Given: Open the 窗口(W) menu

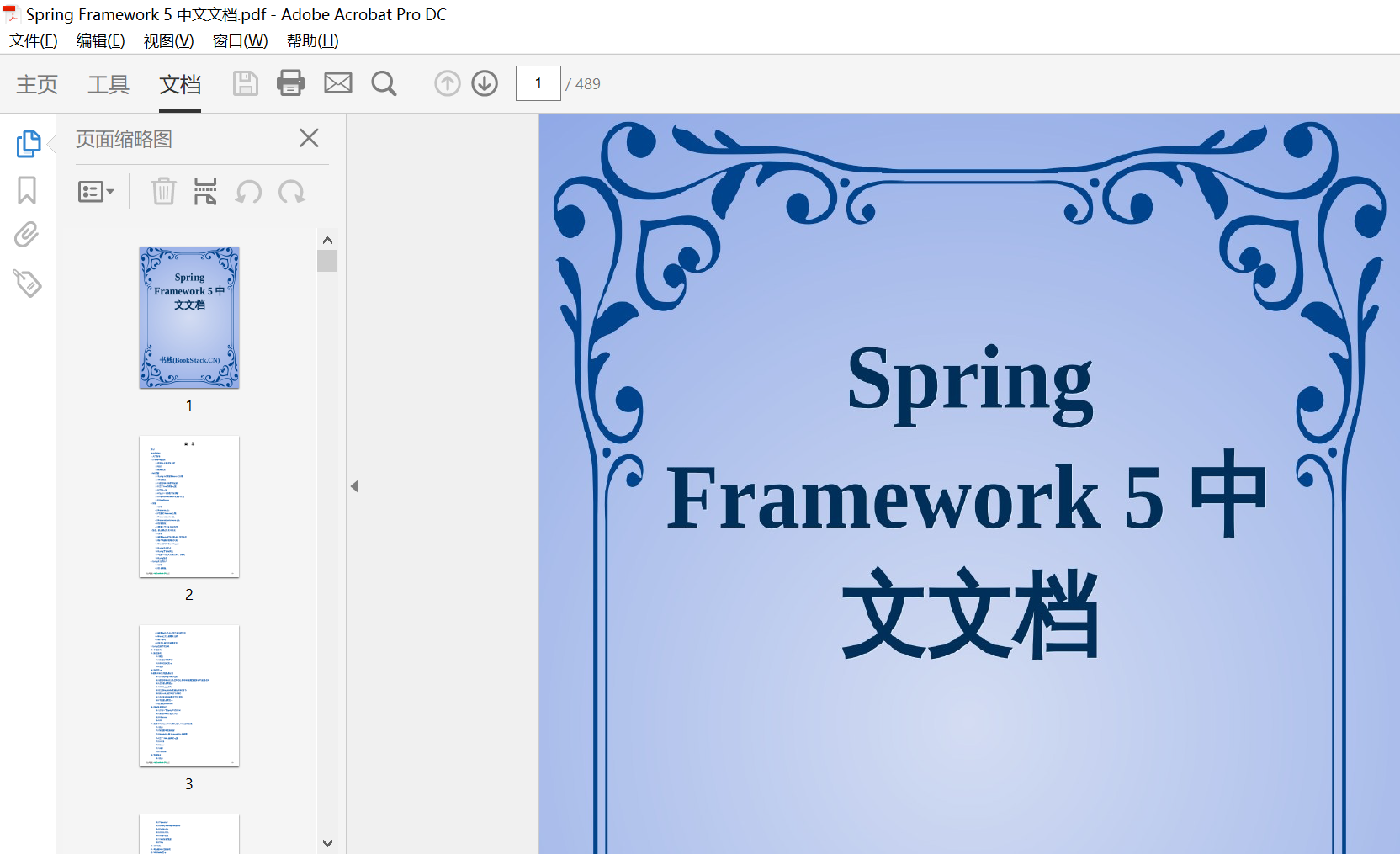Looking at the screenshot, I should click(241, 41).
